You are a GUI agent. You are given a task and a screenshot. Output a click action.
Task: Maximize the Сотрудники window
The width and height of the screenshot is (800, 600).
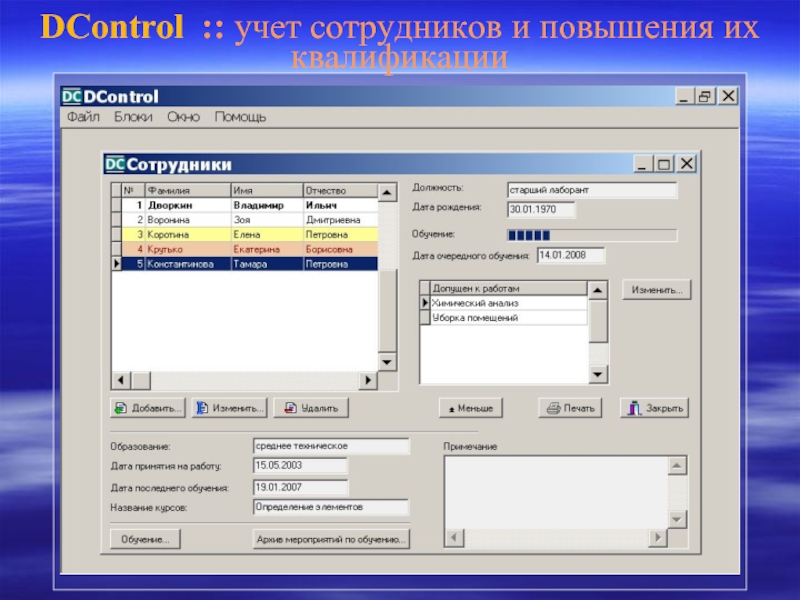click(664, 164)
